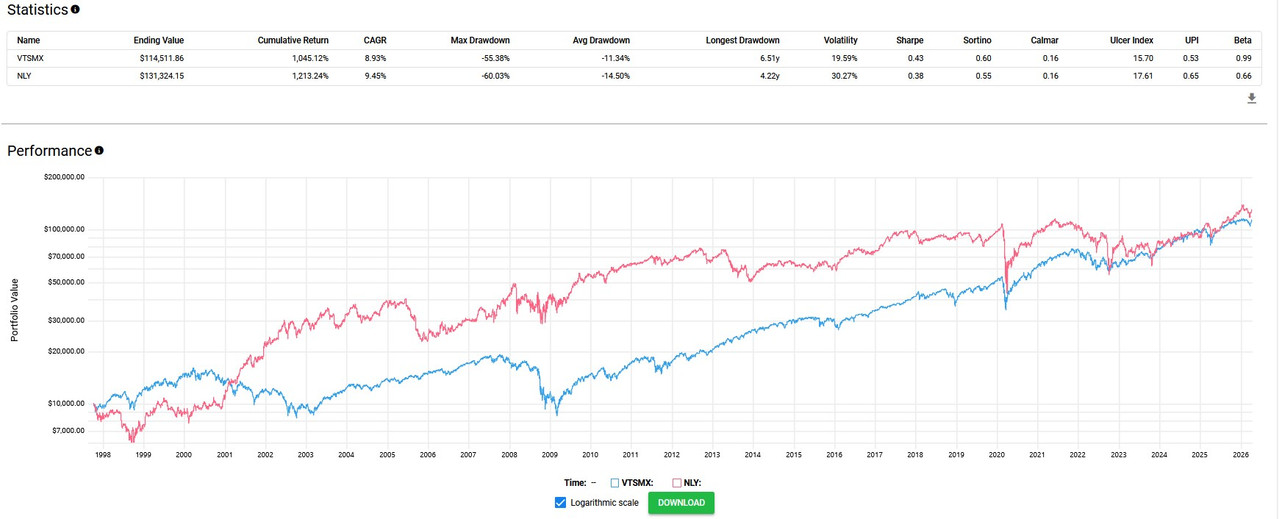Sort by Sharpe column header

(x=910, y=40)
